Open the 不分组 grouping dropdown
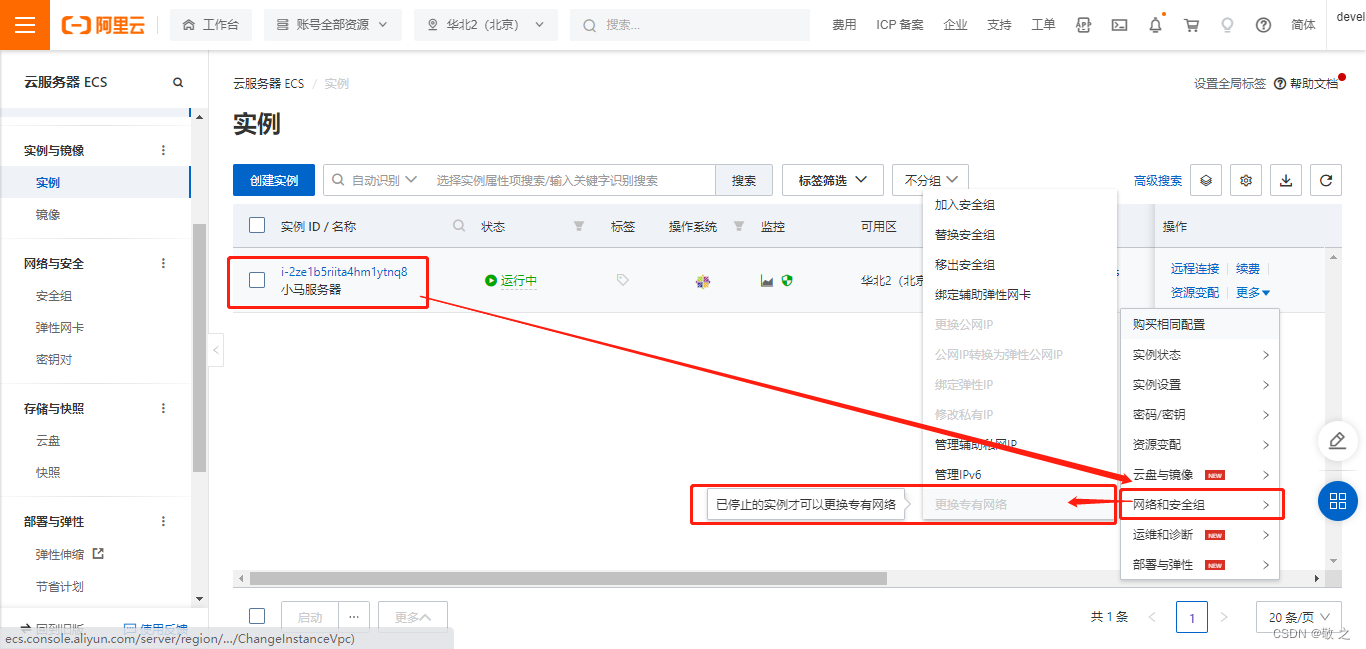This screenshot has width=1366, height=649. pyautogui.click(x=930, y=180)
